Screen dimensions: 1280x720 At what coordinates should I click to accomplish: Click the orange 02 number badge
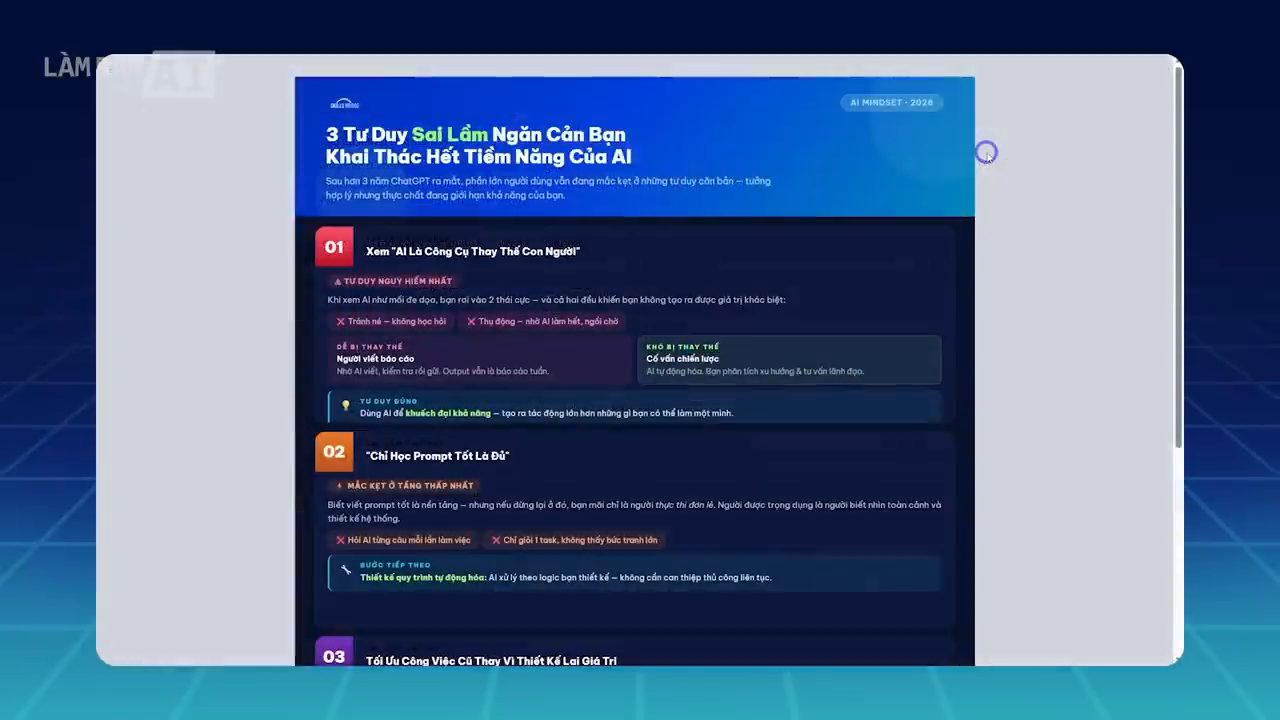(334, 452)
